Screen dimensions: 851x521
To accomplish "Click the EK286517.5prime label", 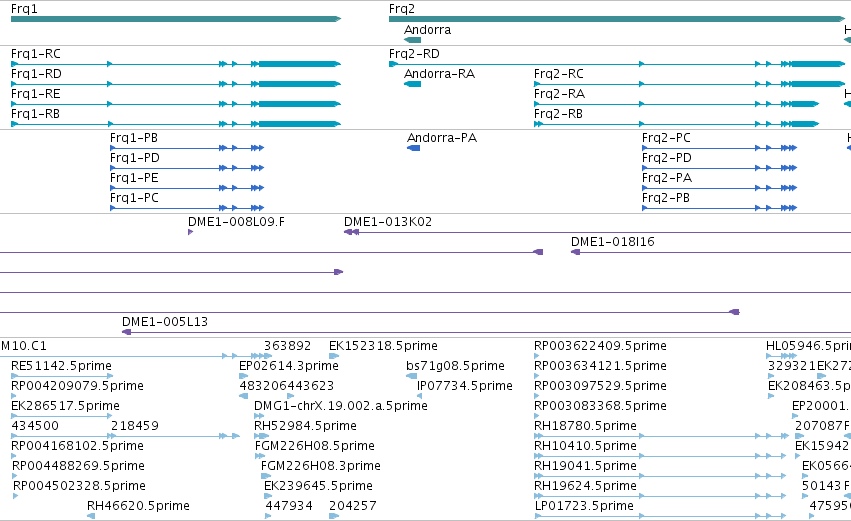I will (65, 406).
